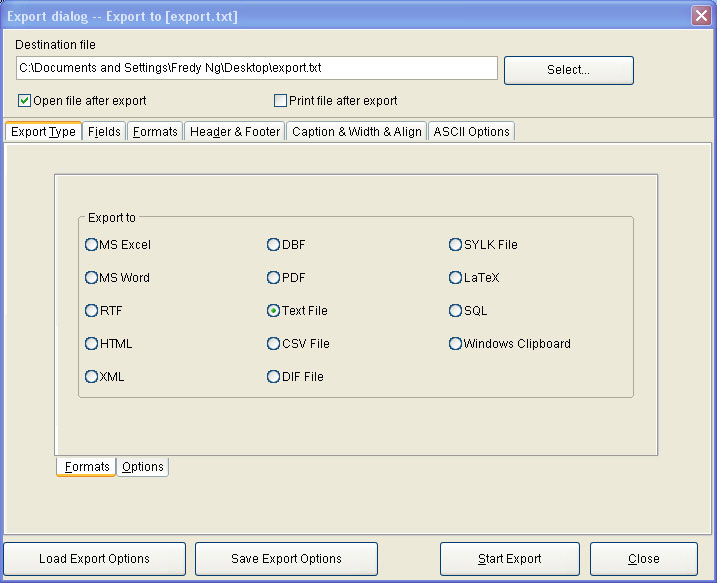Enable Print file after export

tap(281, 101)
